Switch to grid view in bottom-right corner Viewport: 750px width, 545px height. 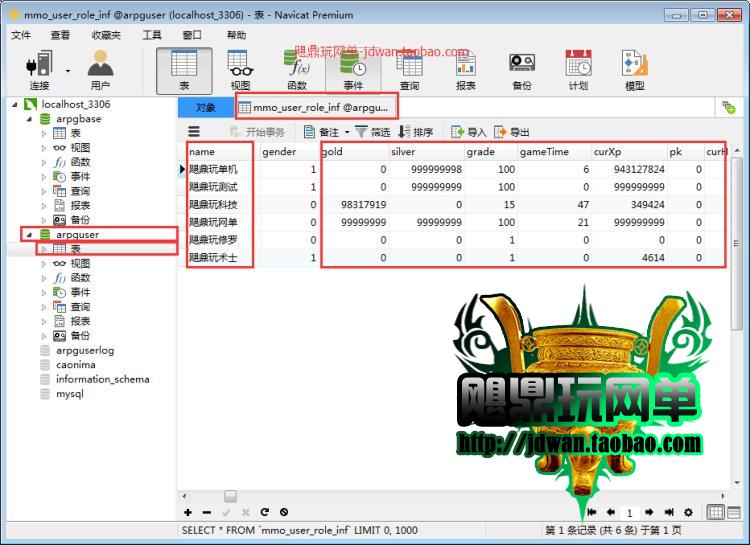tap(716, 512)
